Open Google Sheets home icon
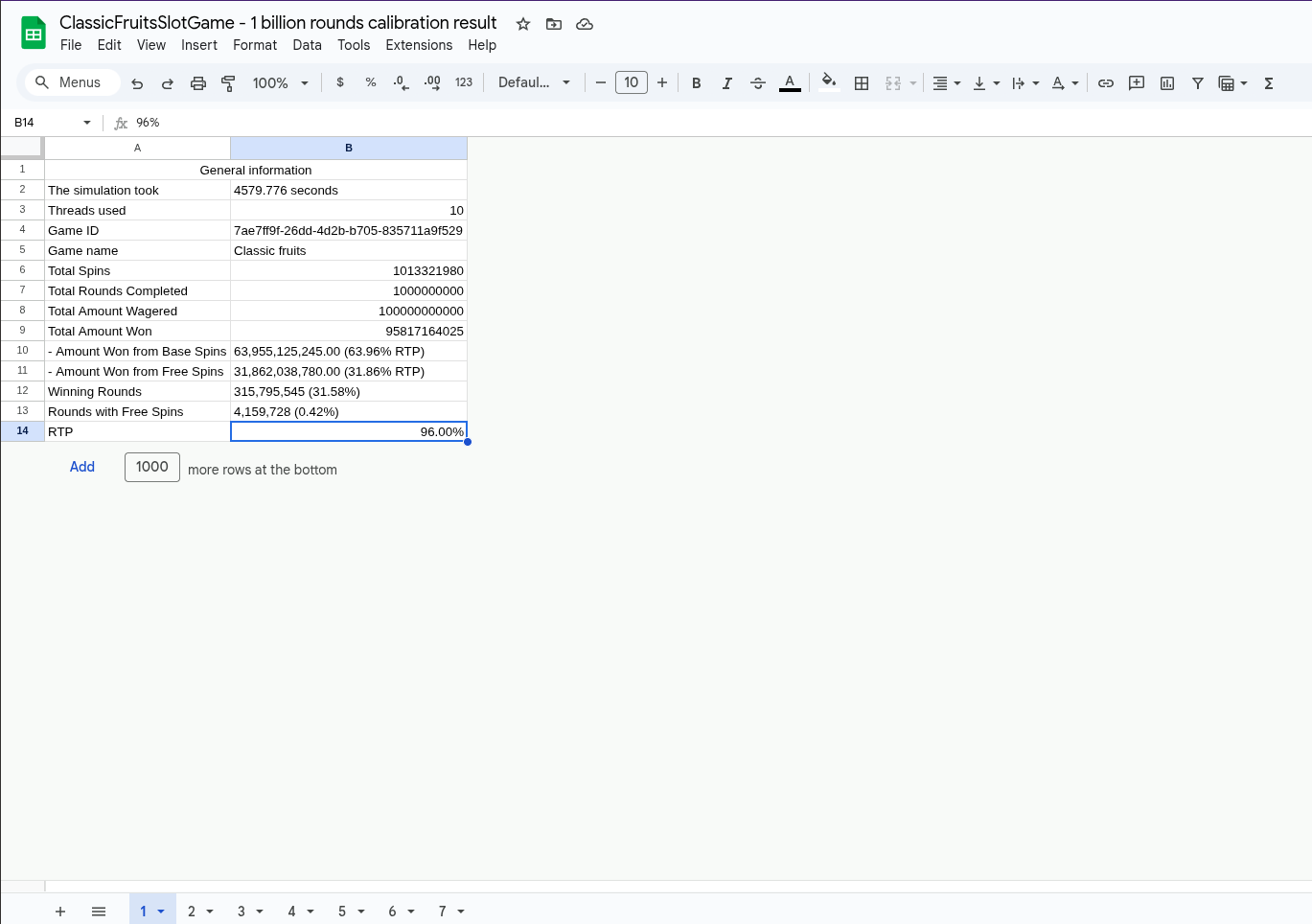 point(34,33)
